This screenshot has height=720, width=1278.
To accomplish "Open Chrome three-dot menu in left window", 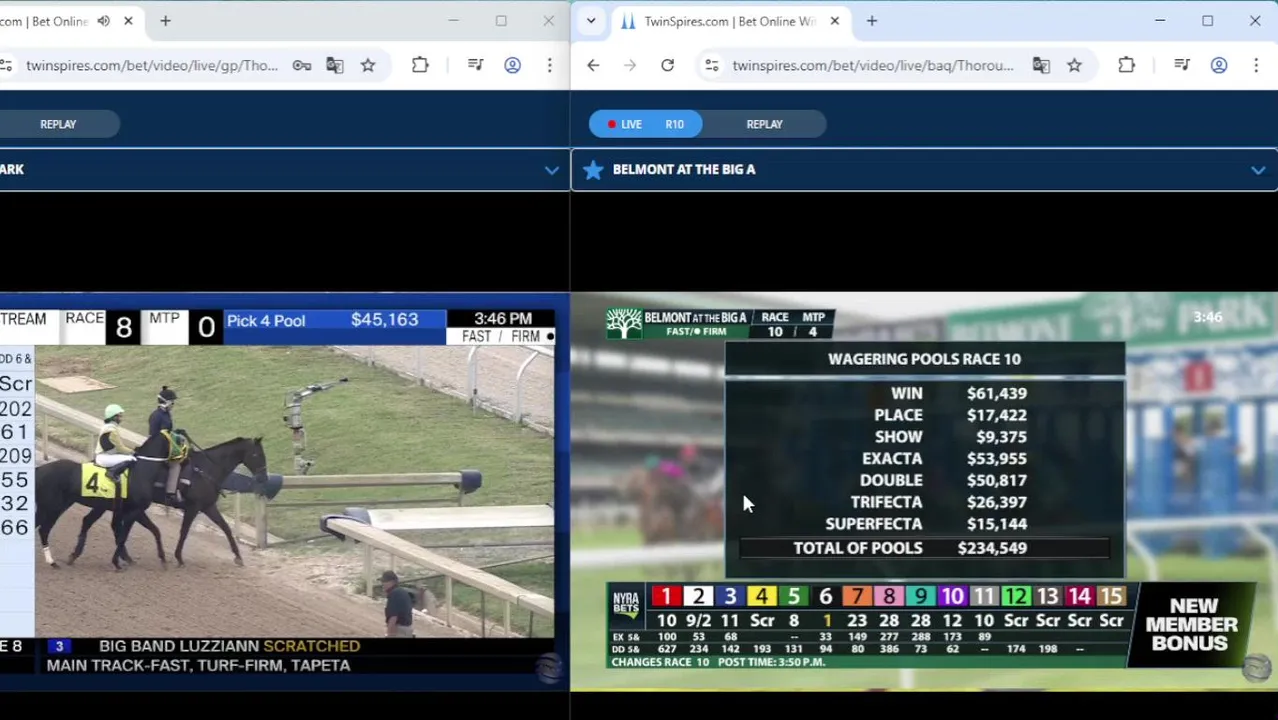I will click(x=549, y=66).
